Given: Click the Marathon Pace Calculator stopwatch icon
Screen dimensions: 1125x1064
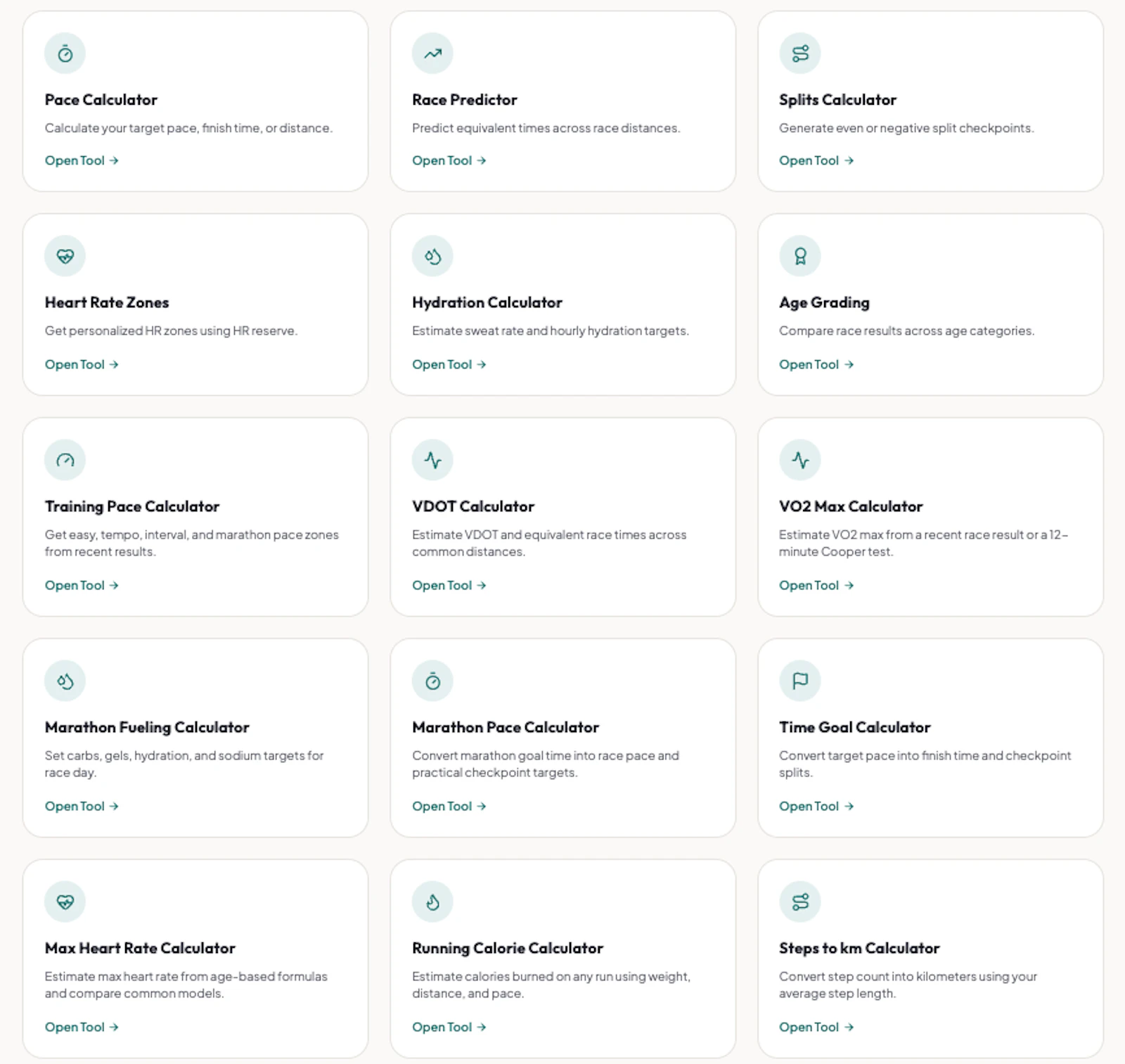Looking at the screenshot, I should point(432,681).
